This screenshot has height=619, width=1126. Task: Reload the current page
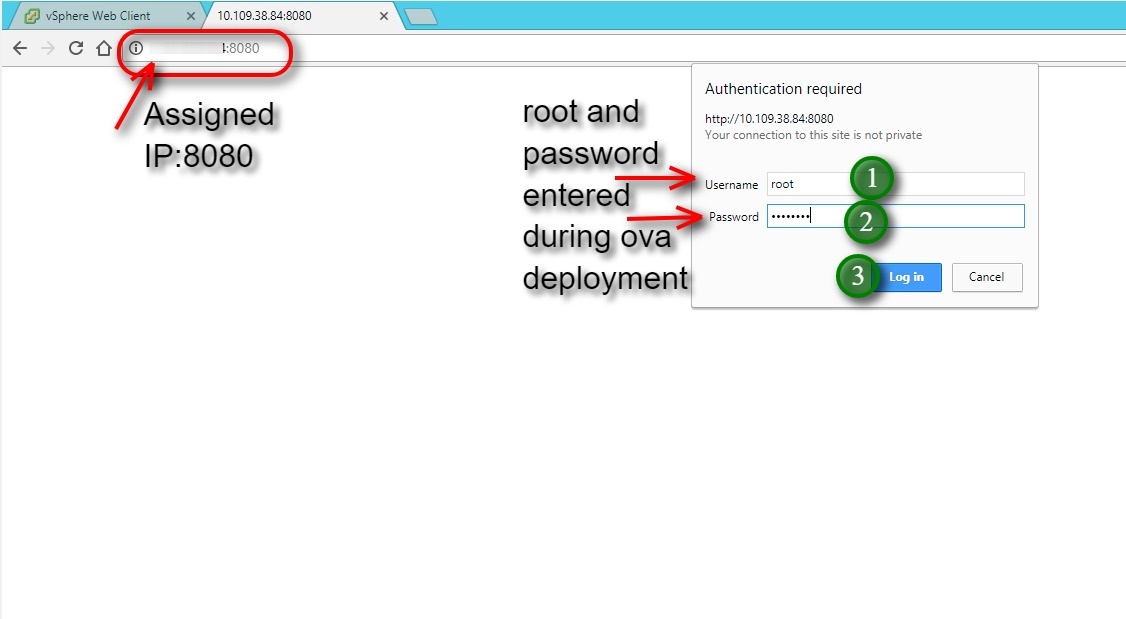click(x=75, y=48)
